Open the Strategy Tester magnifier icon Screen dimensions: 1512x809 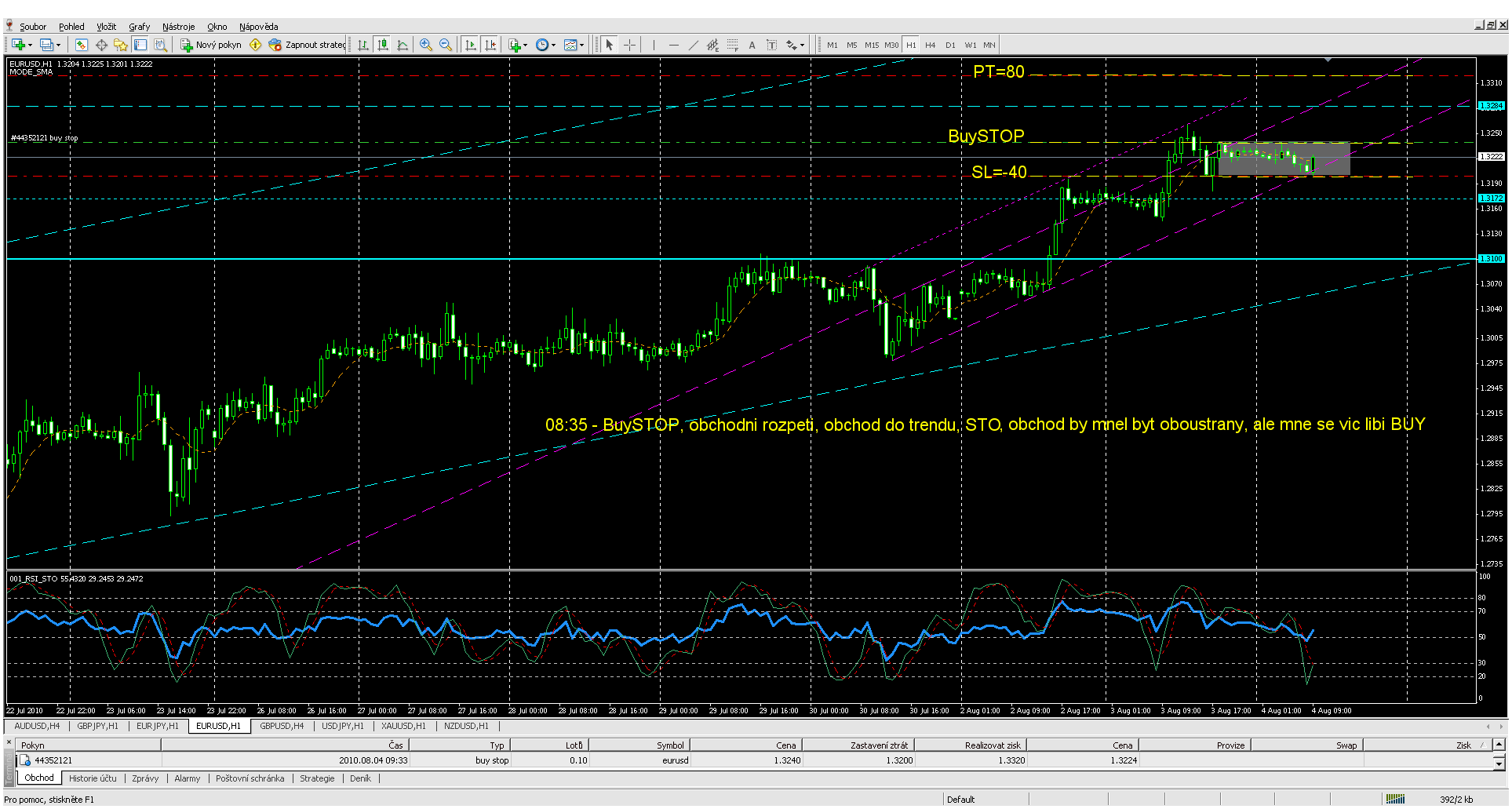pos(160,45)
